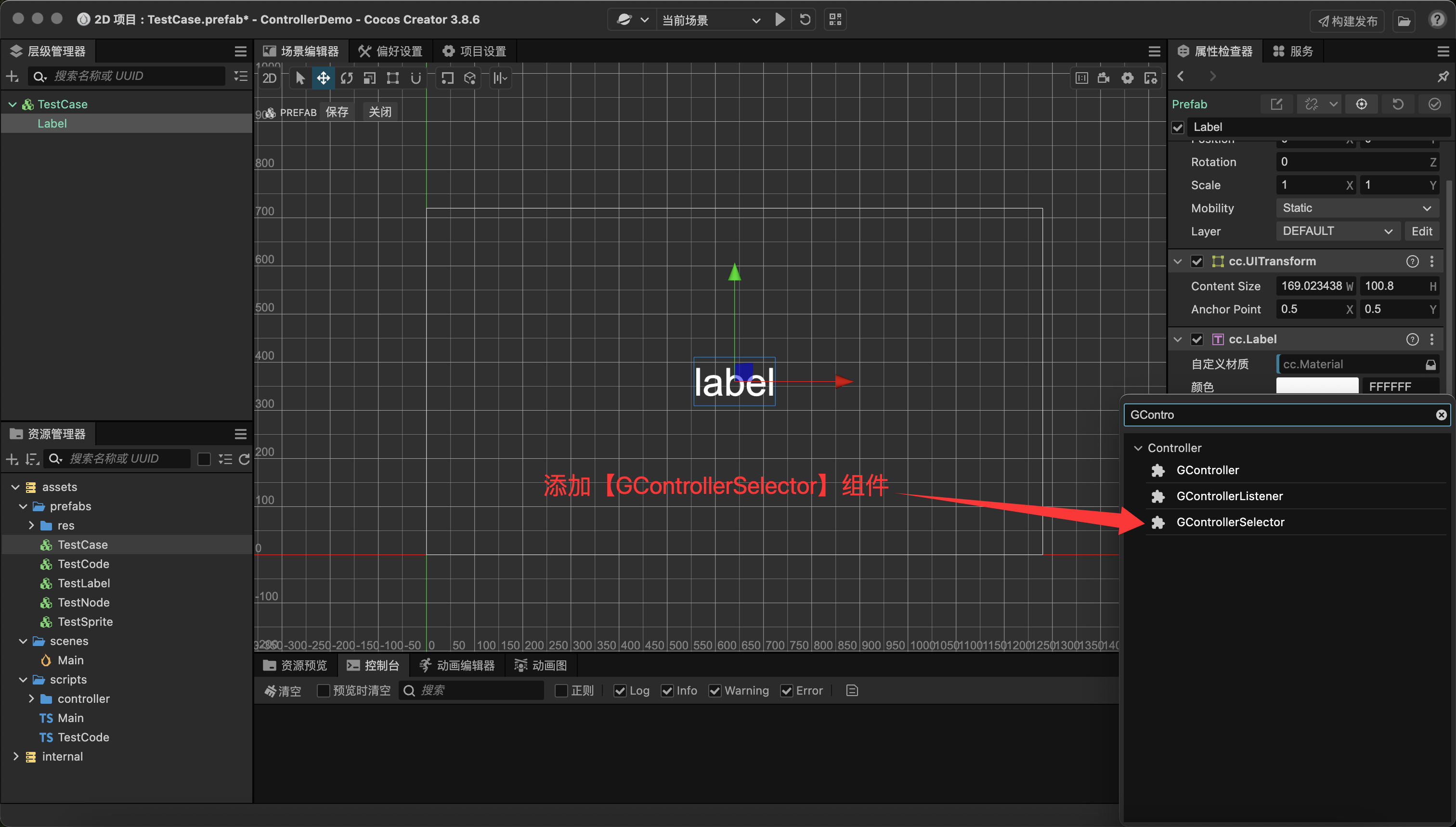Disable the cc.UITransform component checkbox
This screenshot has height=827, width=1456.
tap(1197, 261)
